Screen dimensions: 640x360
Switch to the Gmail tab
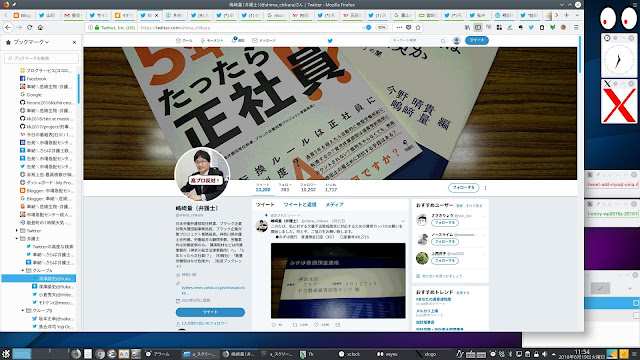coord(73,15)
